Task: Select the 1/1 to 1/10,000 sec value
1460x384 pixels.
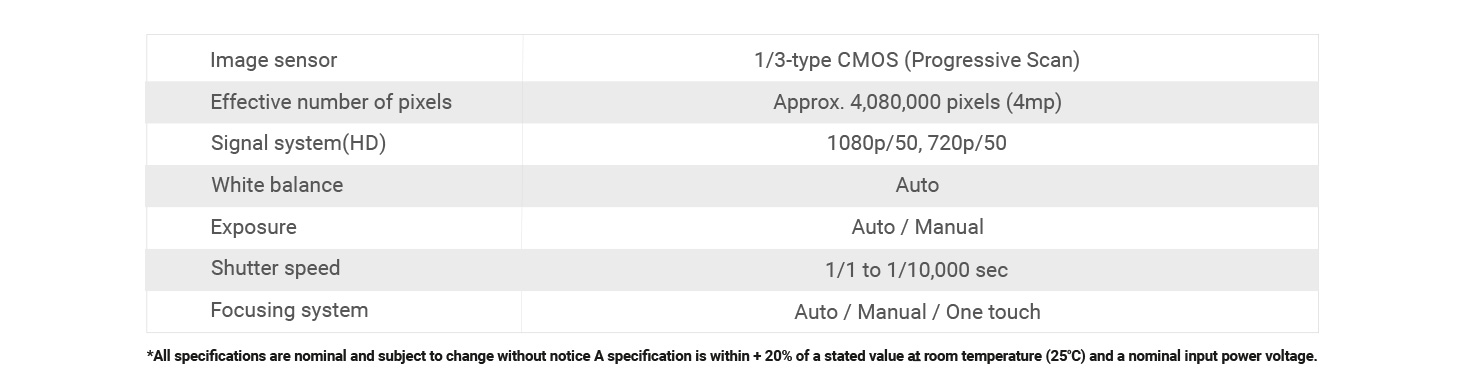Action: click(x=916, y=270)
